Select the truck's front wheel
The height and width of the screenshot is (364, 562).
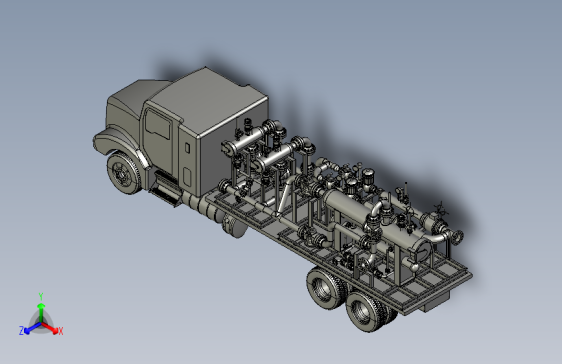pyautogui.click(x=123, y=174)
